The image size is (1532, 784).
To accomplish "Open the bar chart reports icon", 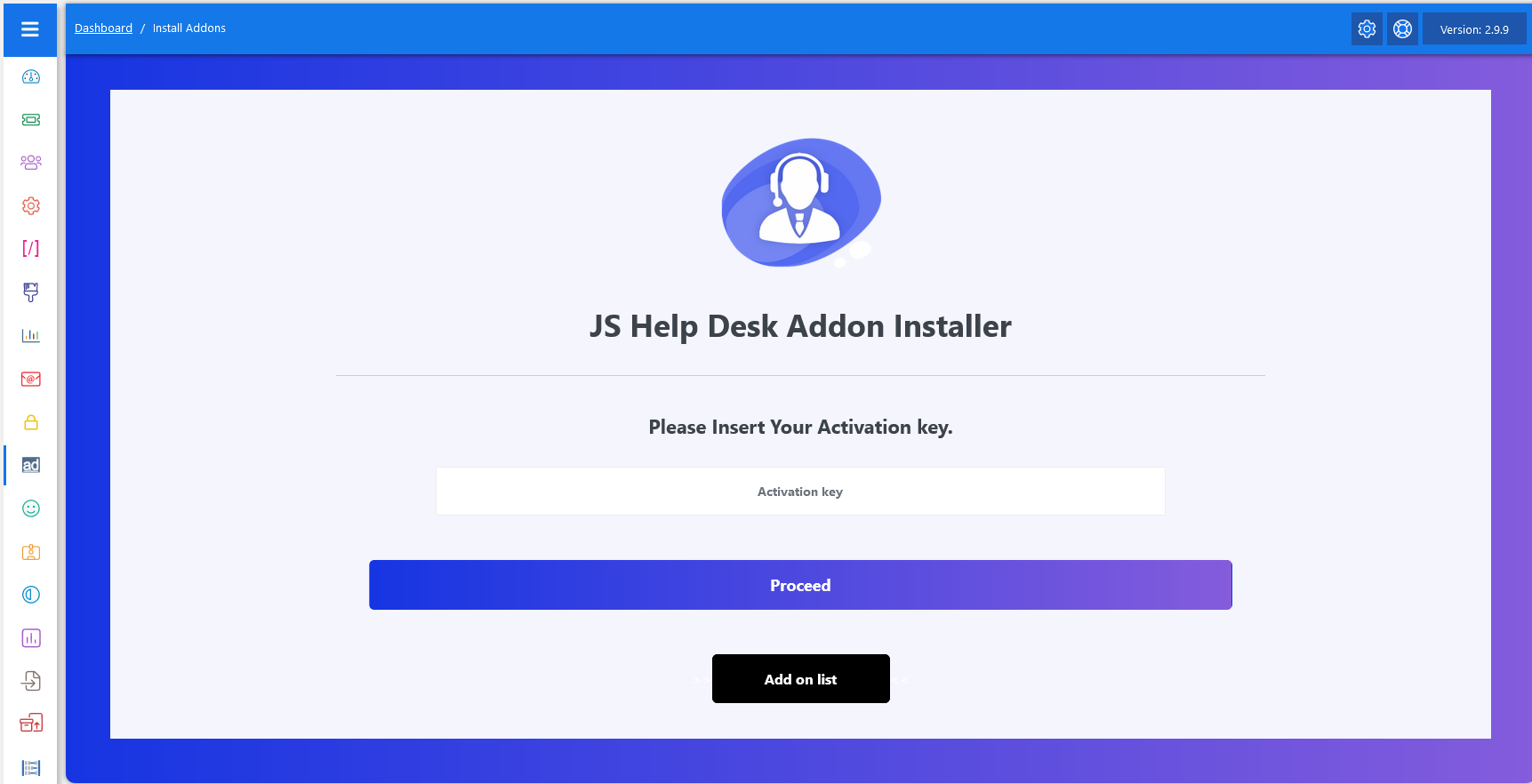I will (31, 335).
